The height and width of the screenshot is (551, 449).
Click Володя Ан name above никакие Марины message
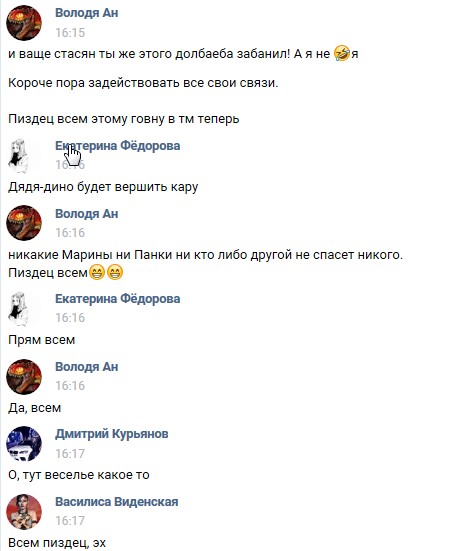[x=86, y=214]
